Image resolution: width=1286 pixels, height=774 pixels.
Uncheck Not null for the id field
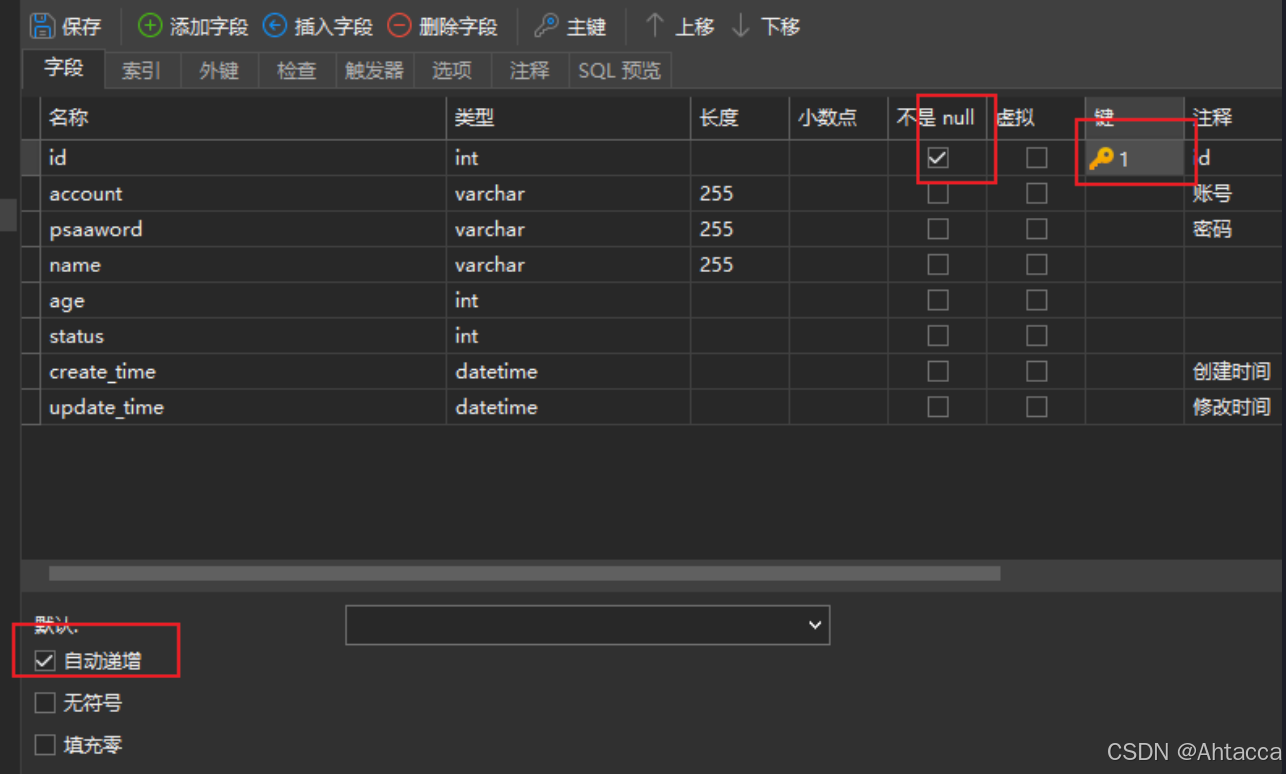pos(938,158)
